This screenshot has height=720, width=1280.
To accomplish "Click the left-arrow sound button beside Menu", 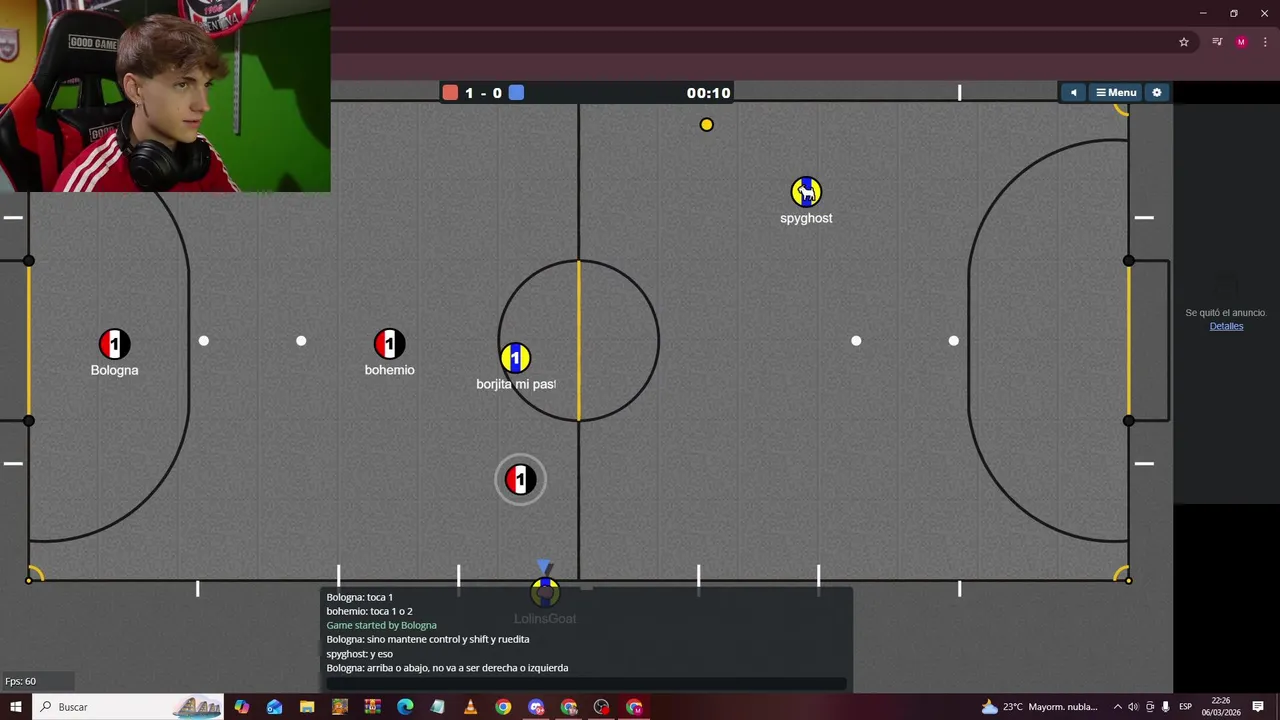I will click(1073, 93).
